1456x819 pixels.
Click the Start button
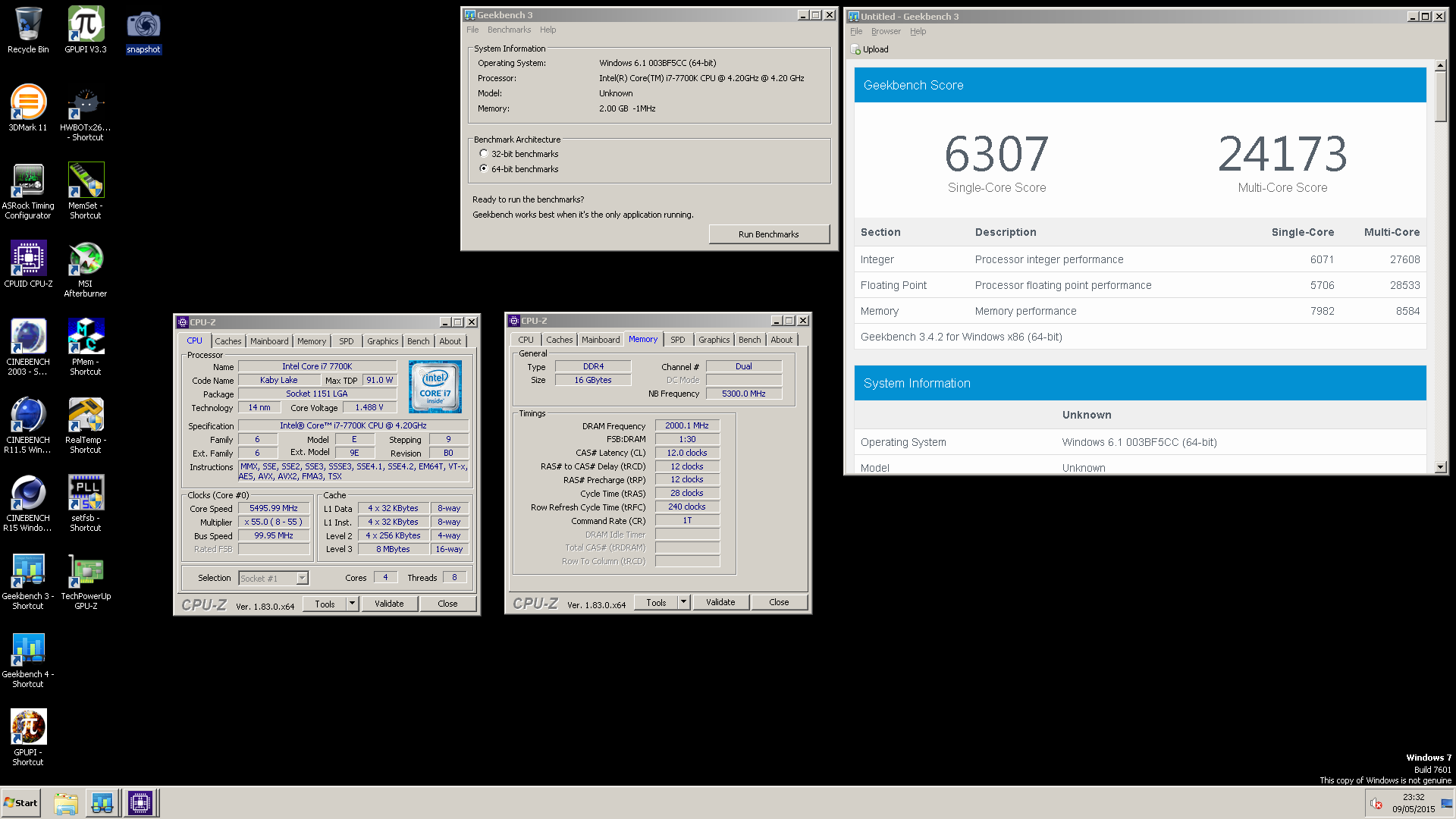(20, 803)
